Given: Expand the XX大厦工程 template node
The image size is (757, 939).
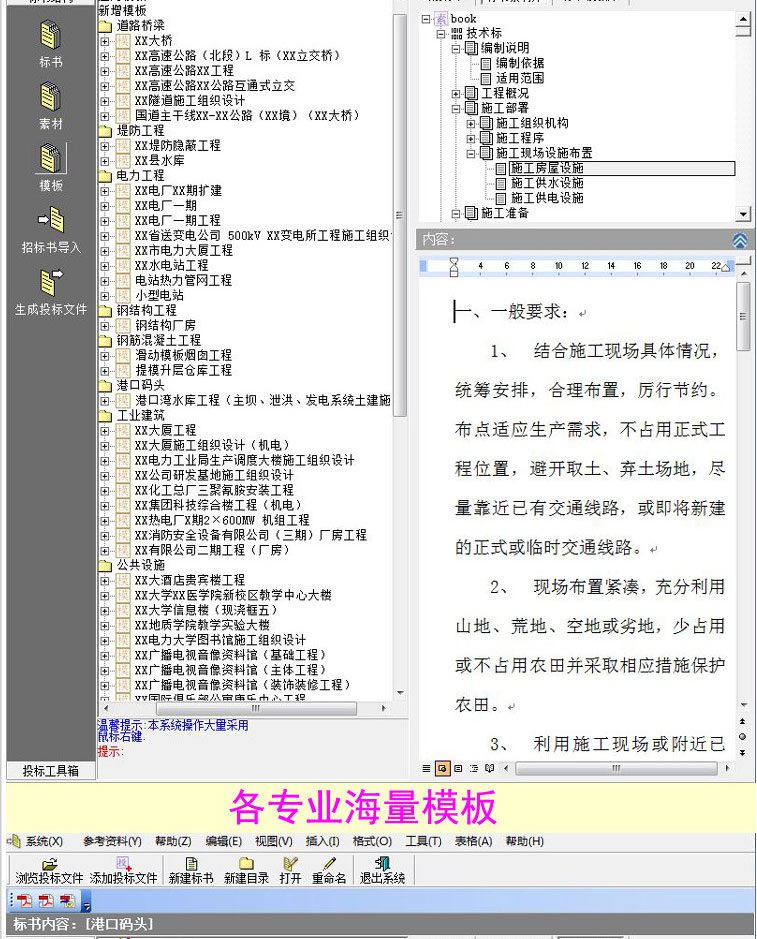Looking at the screenshot, I should (105, 431).
